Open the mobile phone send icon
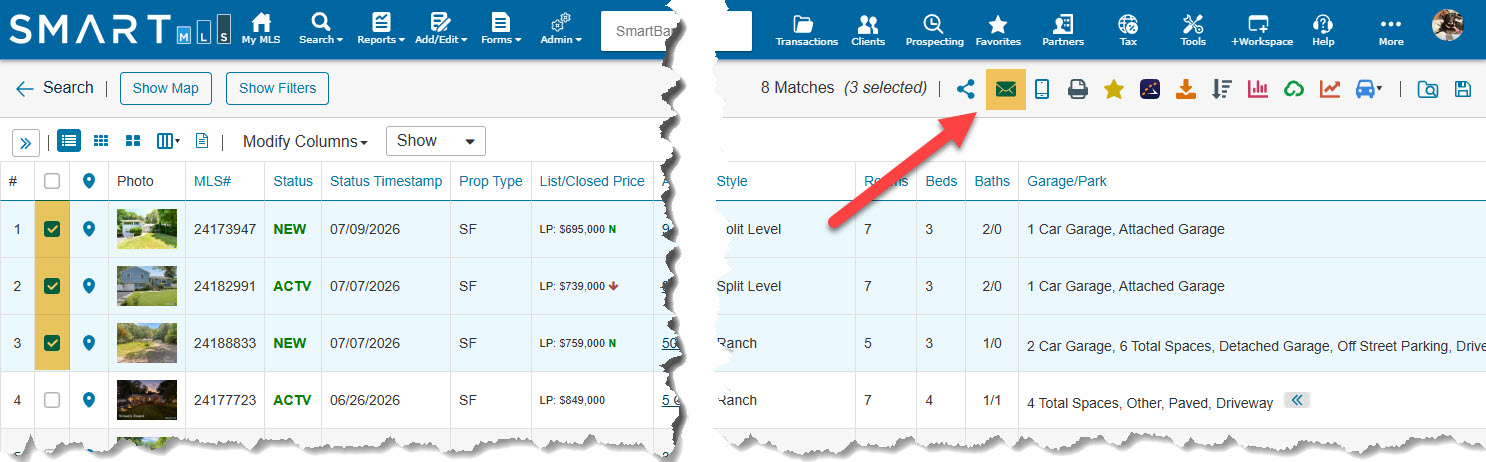1486x462 pixels. (x=1042, y=89)
